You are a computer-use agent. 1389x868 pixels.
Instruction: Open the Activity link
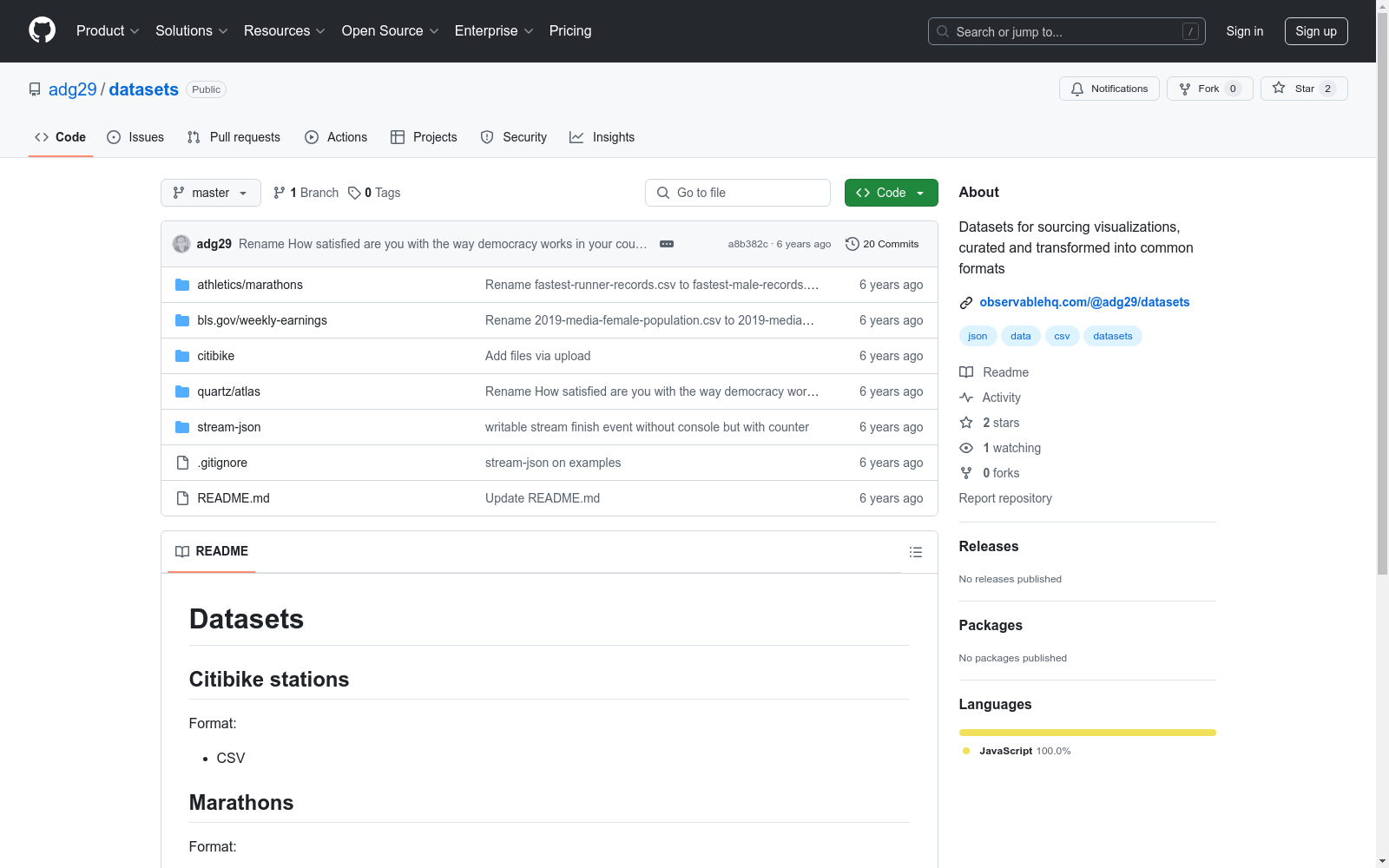coord(991,398)
